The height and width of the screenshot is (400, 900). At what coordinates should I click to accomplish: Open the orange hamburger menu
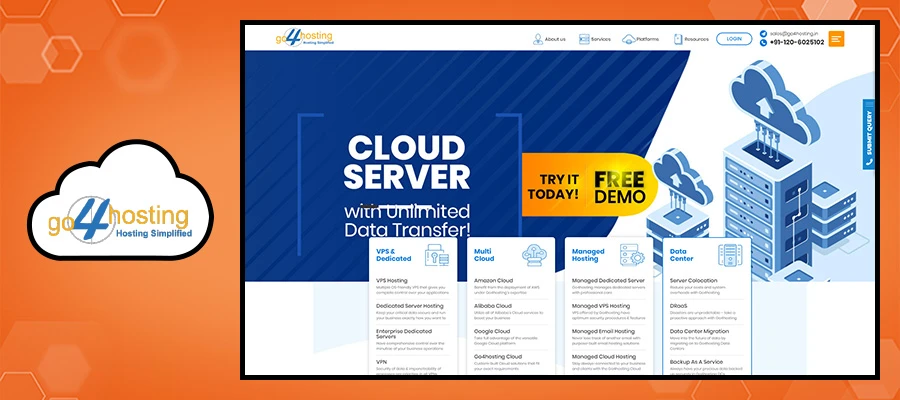[x=836, y=38]
